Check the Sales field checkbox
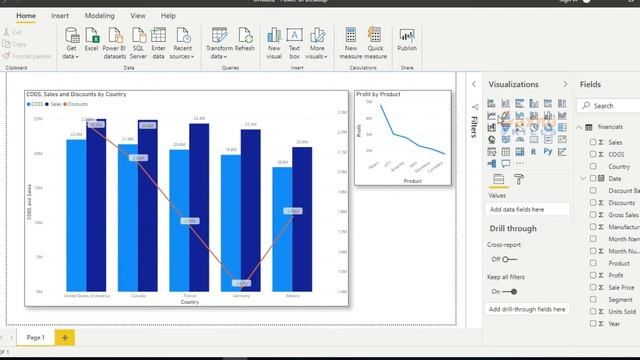640x360 pixels. click(x=593, y=142)
